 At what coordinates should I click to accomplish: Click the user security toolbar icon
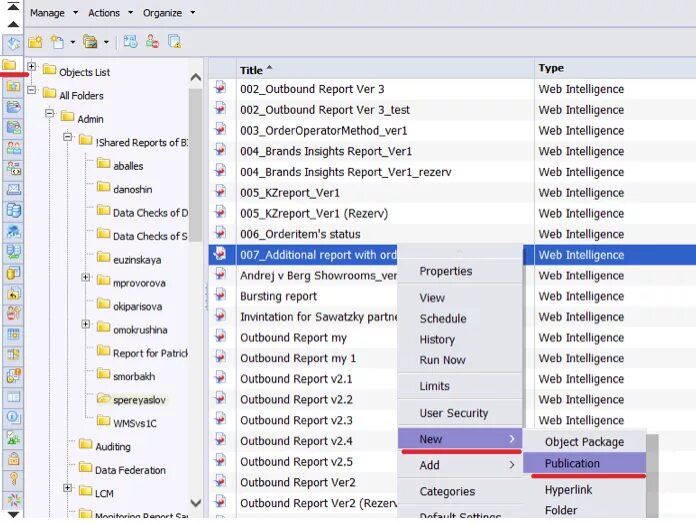pos(152,41)
